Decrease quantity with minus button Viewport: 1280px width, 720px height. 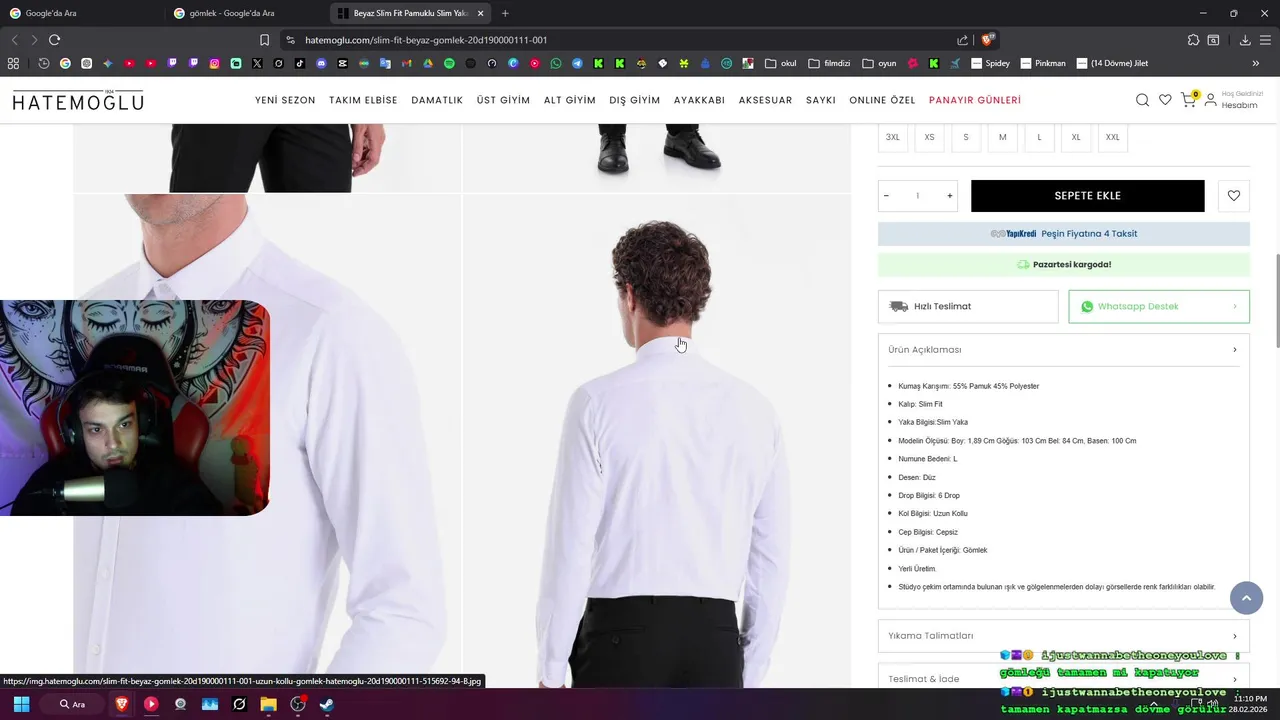[886, 196]
